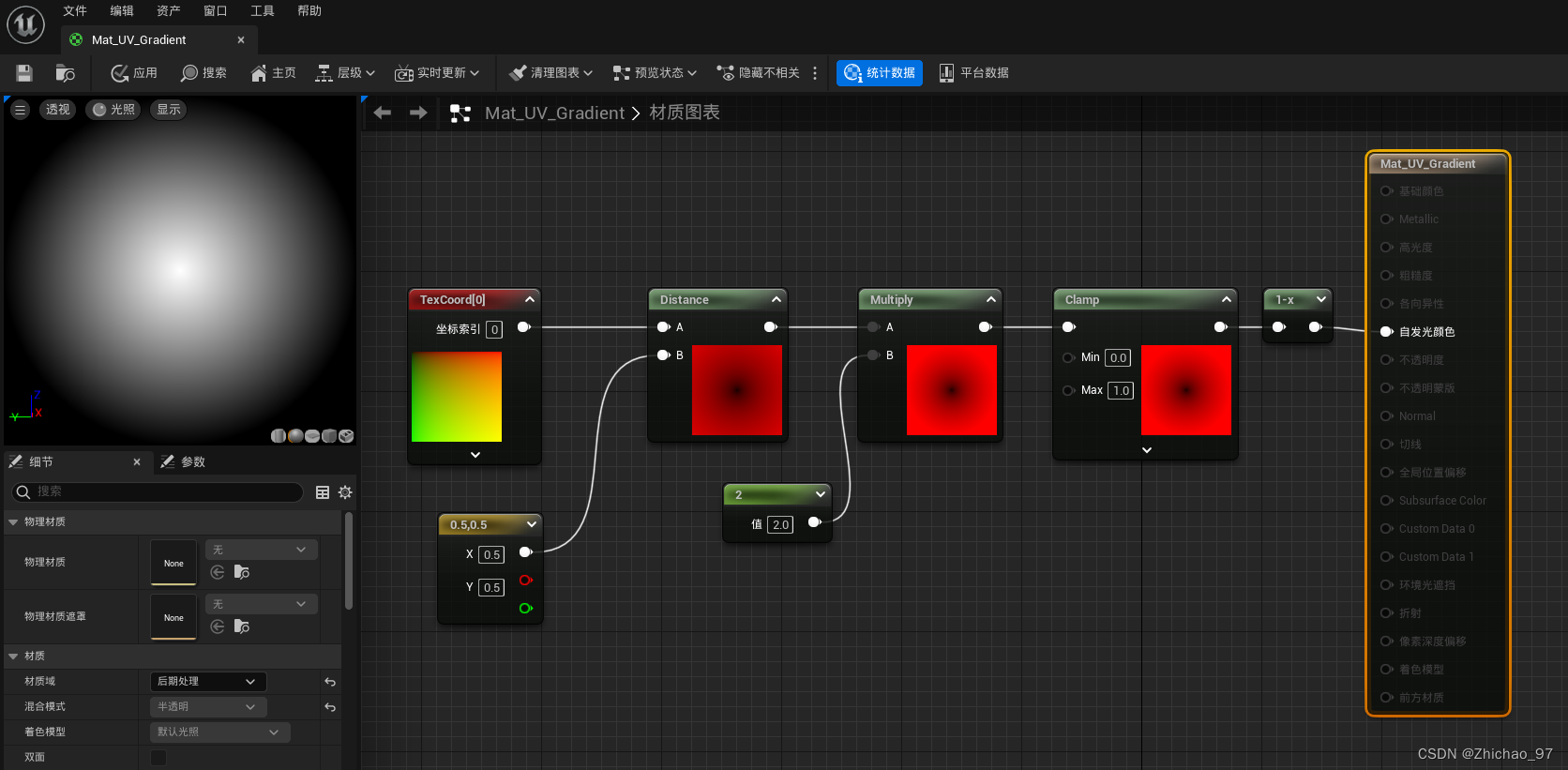
Task: Browse to 物理材质遮罩 asset icon
Action: 242,627
